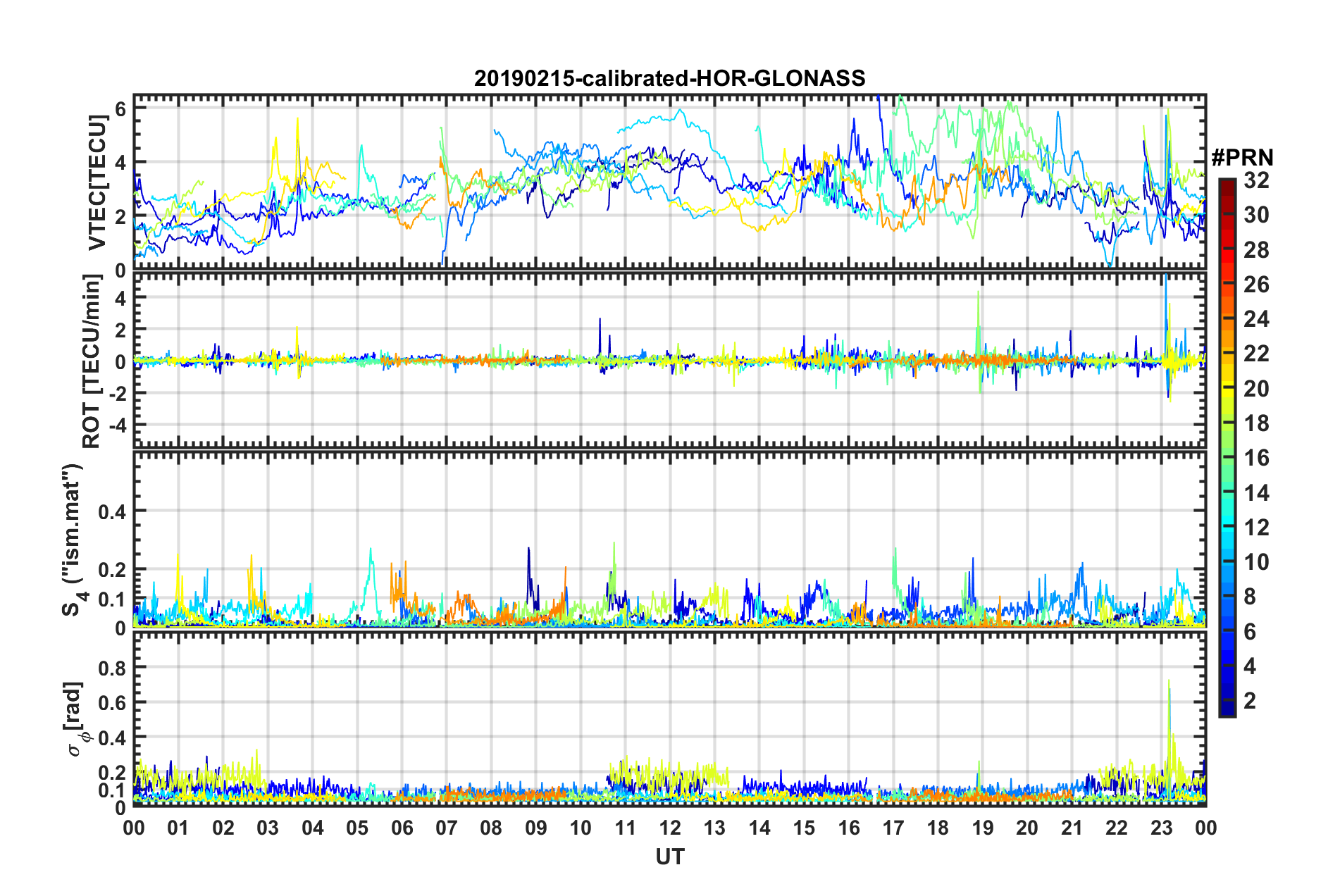Click UT tick label 11
1340x896 pixels.
[x=626, y=828]
